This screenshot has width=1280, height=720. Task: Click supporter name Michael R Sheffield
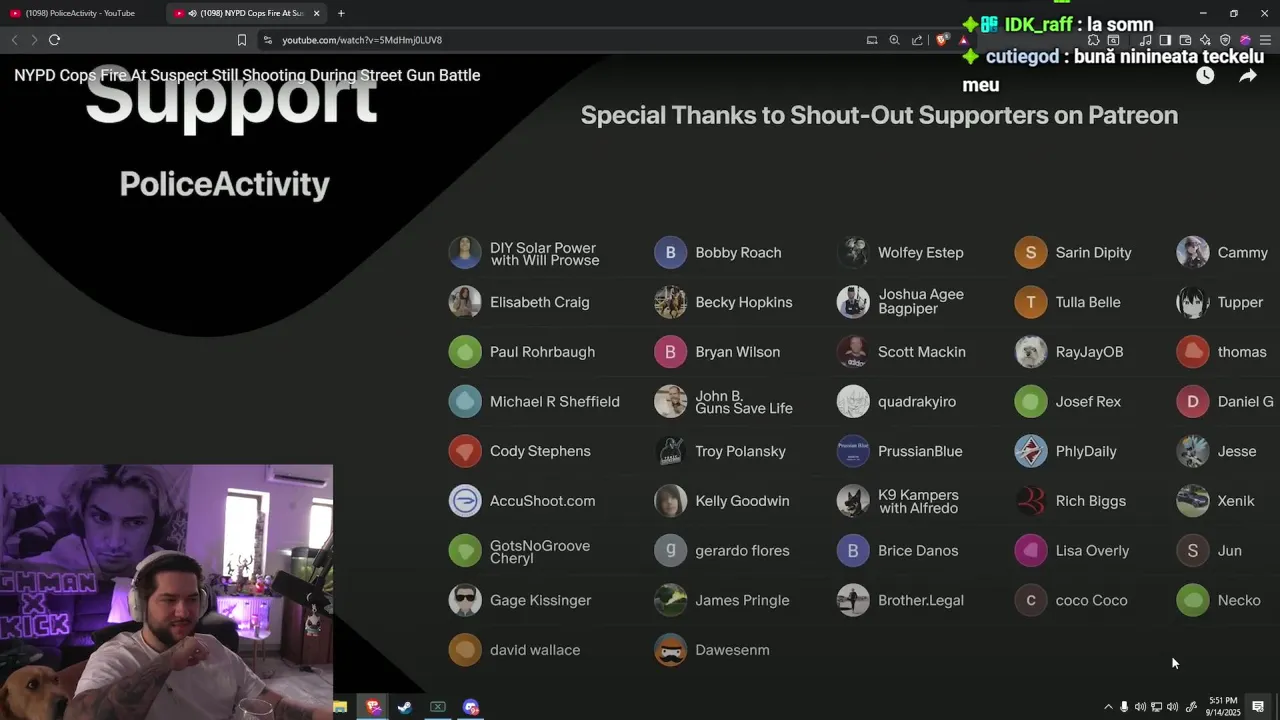pos(555,401)
